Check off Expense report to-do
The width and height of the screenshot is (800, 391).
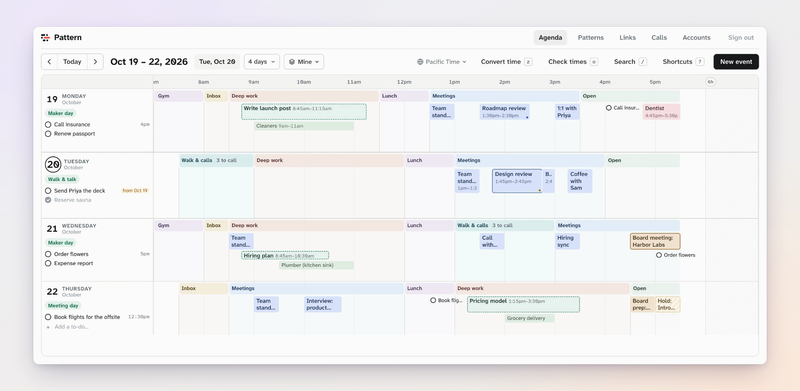(48, 263)
